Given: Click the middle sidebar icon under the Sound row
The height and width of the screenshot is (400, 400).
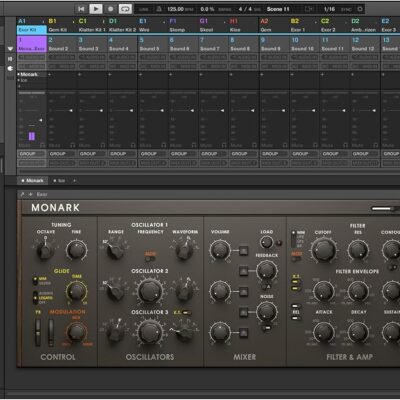Looking at the screenshot, I should [10, 59].
